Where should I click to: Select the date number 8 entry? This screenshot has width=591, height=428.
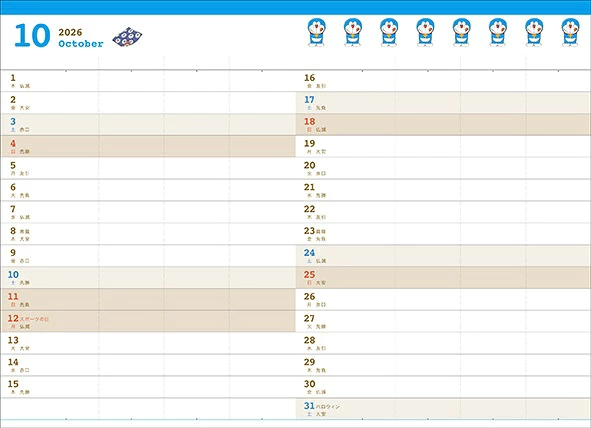[13, 231]
